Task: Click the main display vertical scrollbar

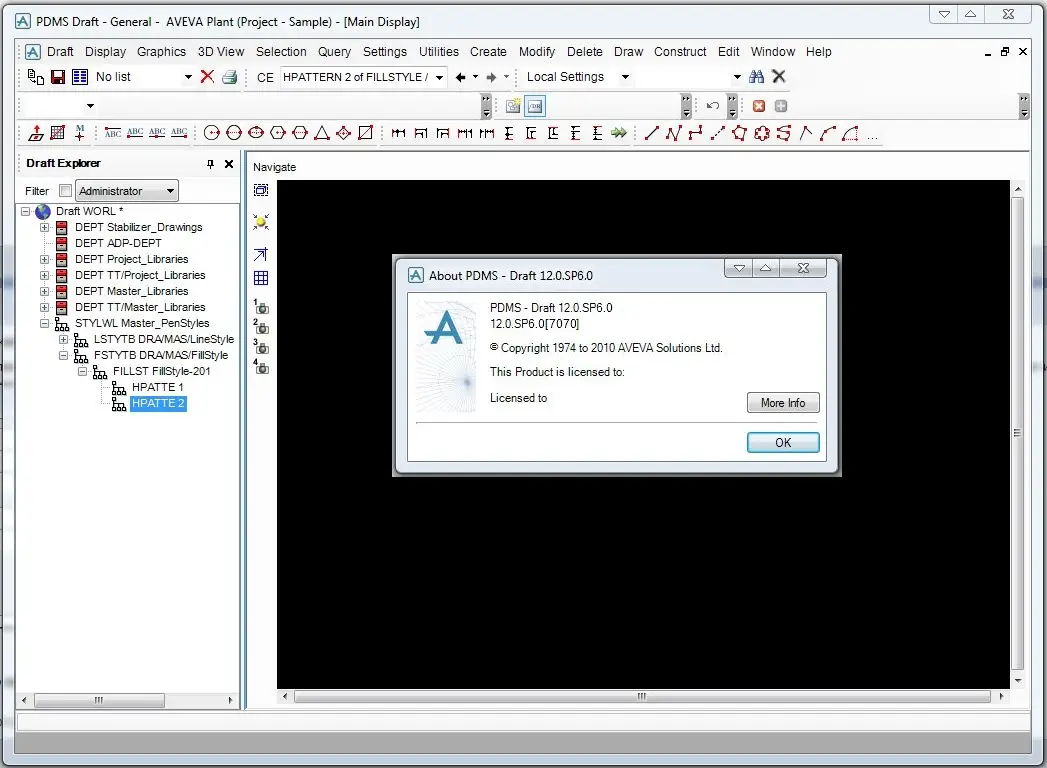Action: point(1018,435)
